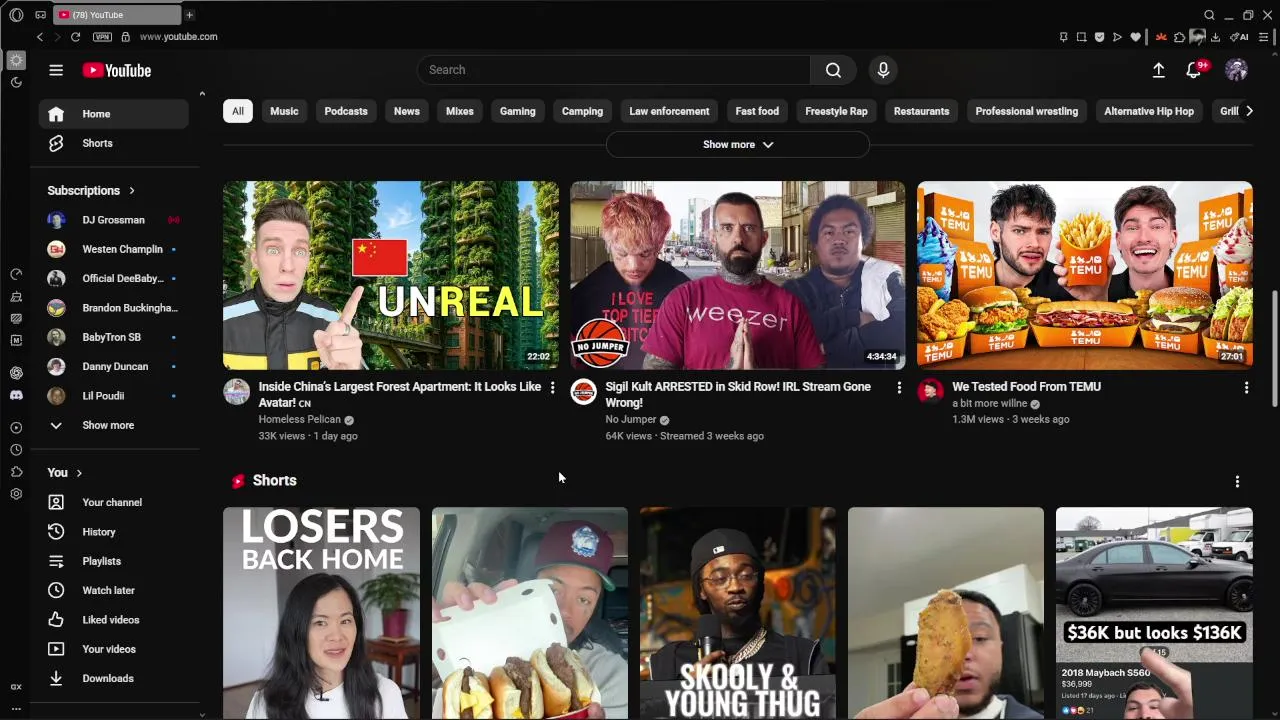Go back to the previous page
Image resolution: width=1280 pixels, height=720 pixels.
click(40, 37)
